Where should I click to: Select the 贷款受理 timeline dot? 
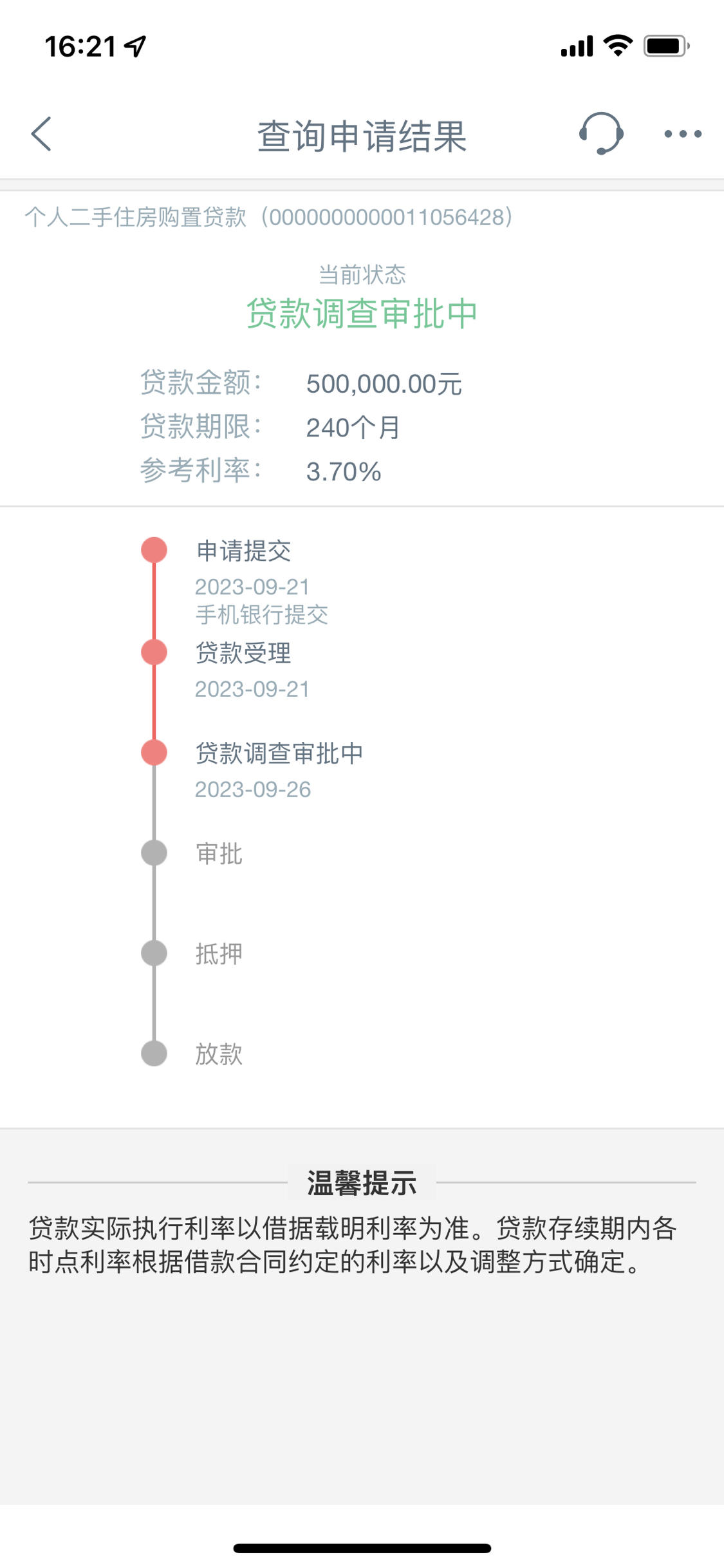(x=154, y=652)
